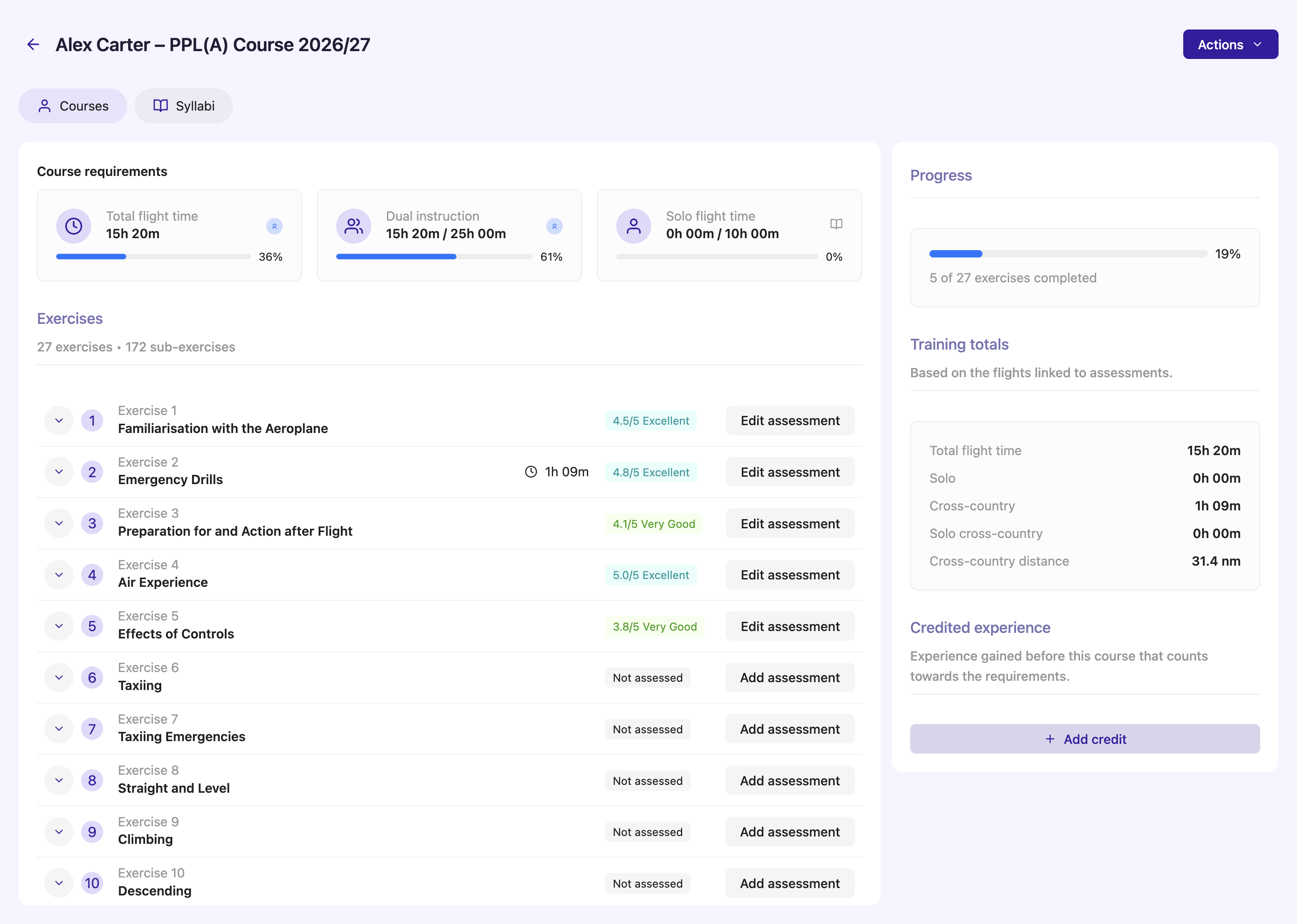This screenshot has width=1297, height=924.
Task: Click the Dual instruction 61% progress bar
Action: 434,257
